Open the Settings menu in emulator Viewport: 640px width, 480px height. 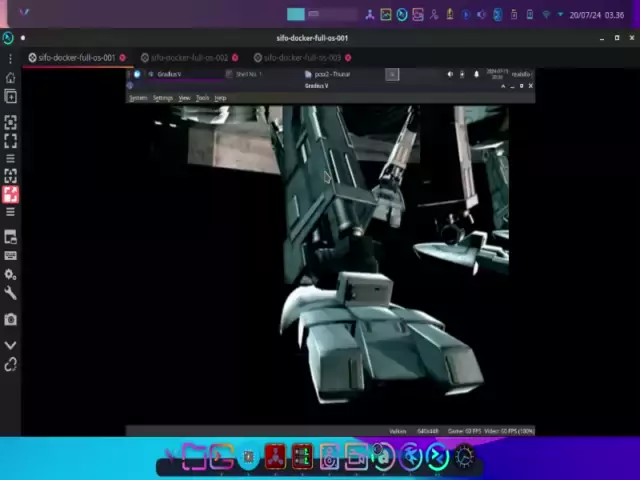pos(162,98)
